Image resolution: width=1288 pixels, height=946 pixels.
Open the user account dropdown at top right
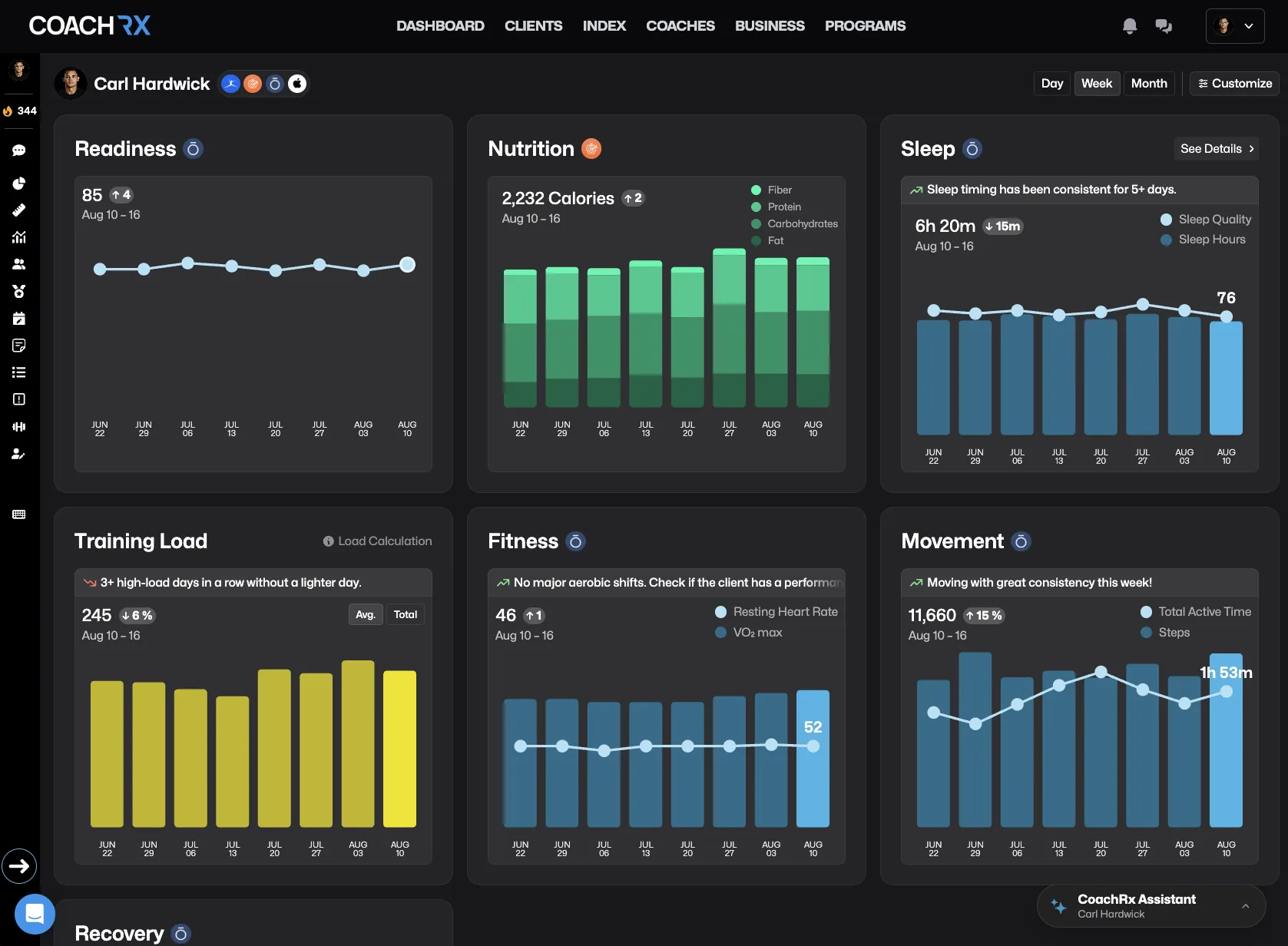tap(1235, 26)
